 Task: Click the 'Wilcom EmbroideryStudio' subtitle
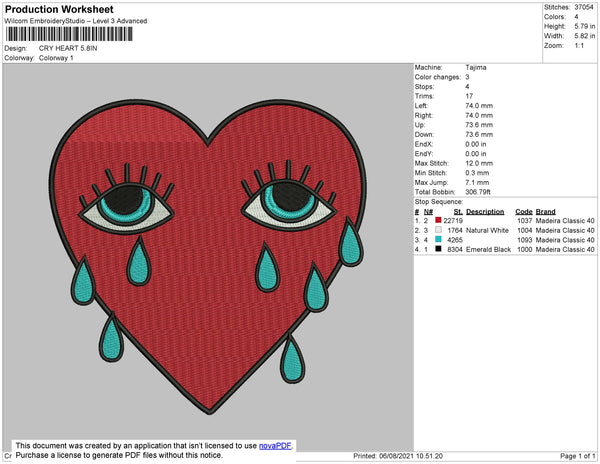pyautogui.click(x=75, y=21)
